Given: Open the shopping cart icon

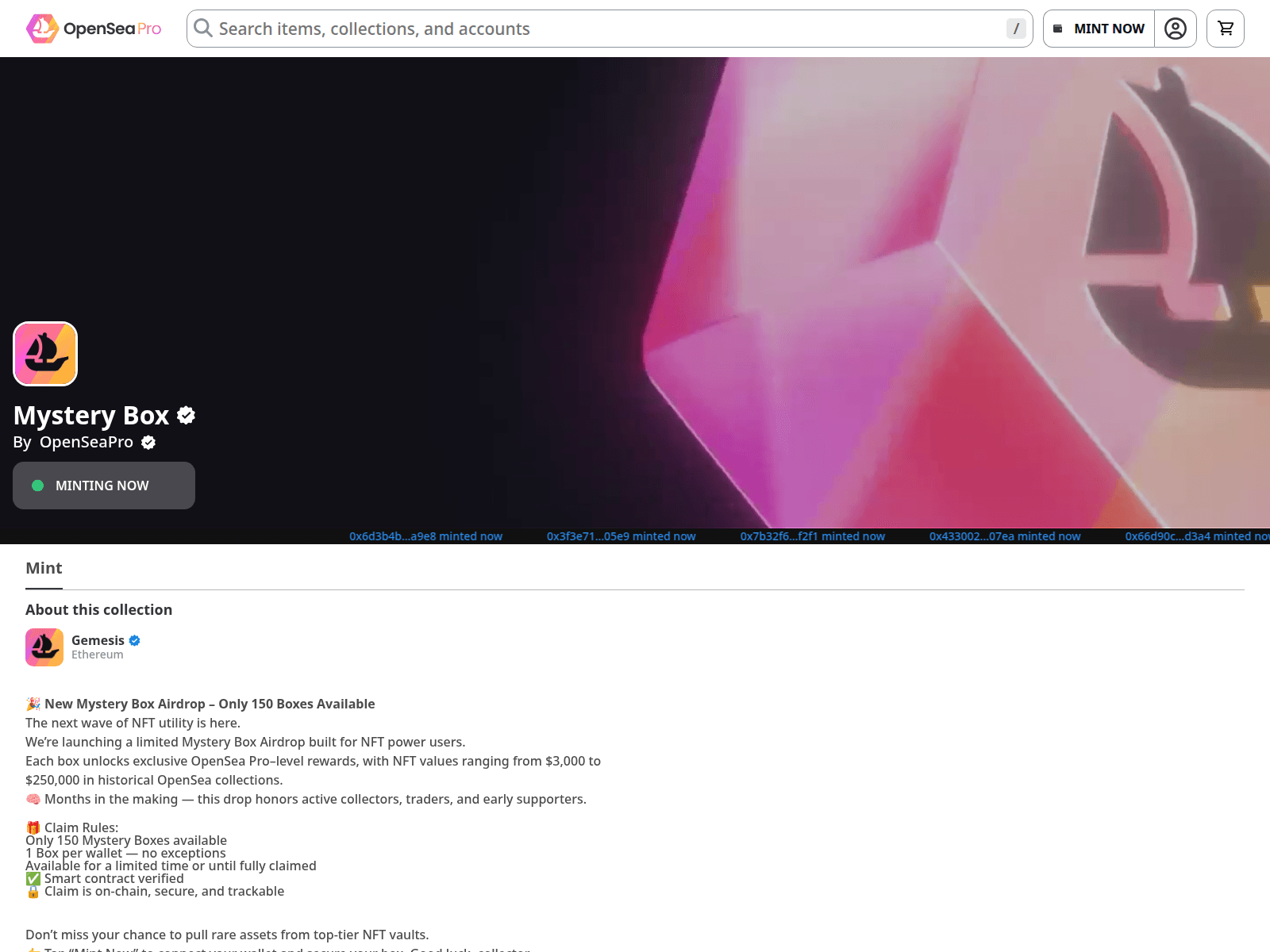Looking at the screenshot, I should [1226, 29].
